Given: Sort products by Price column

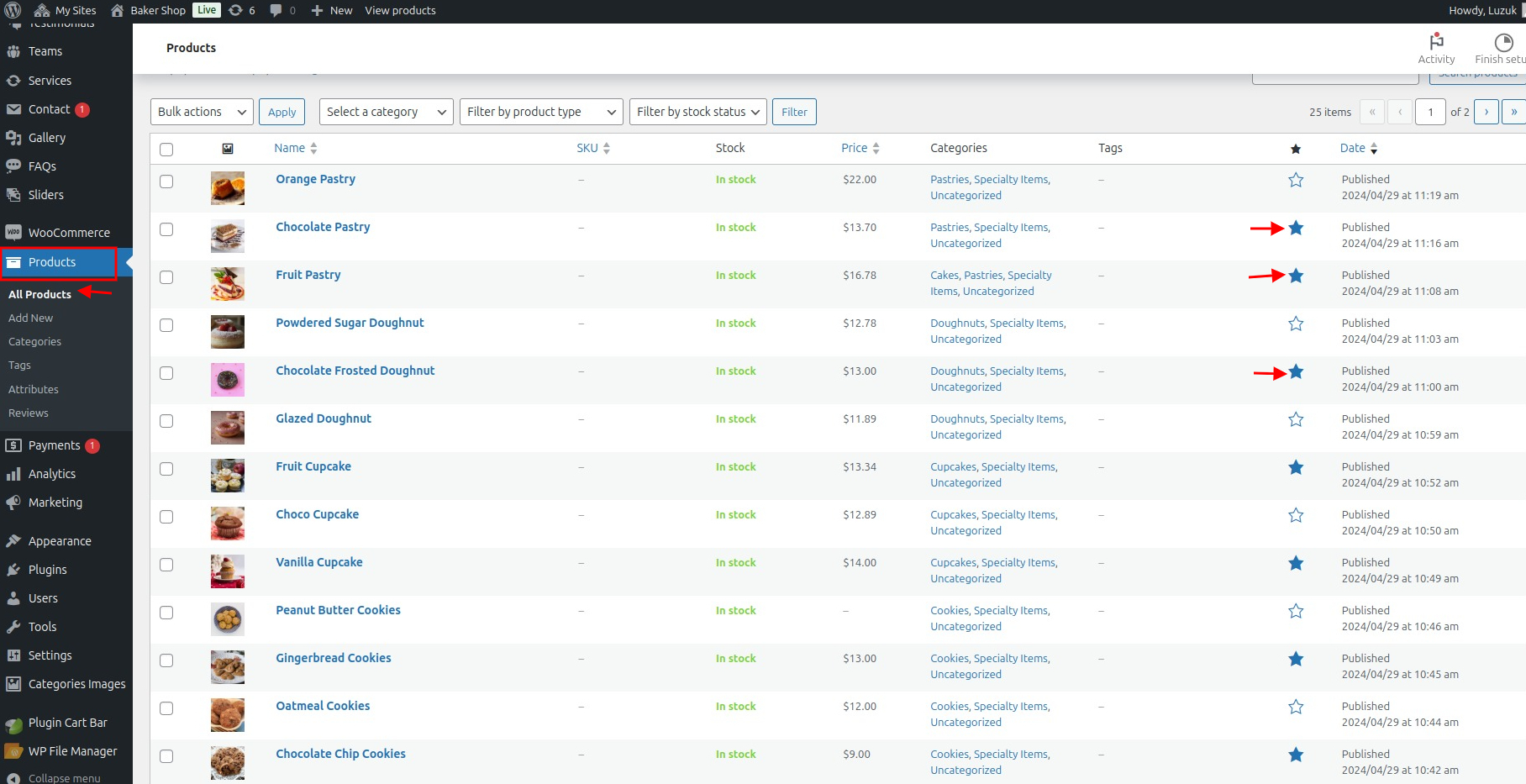Looking at the screenshot, I should tap(860, 148).
